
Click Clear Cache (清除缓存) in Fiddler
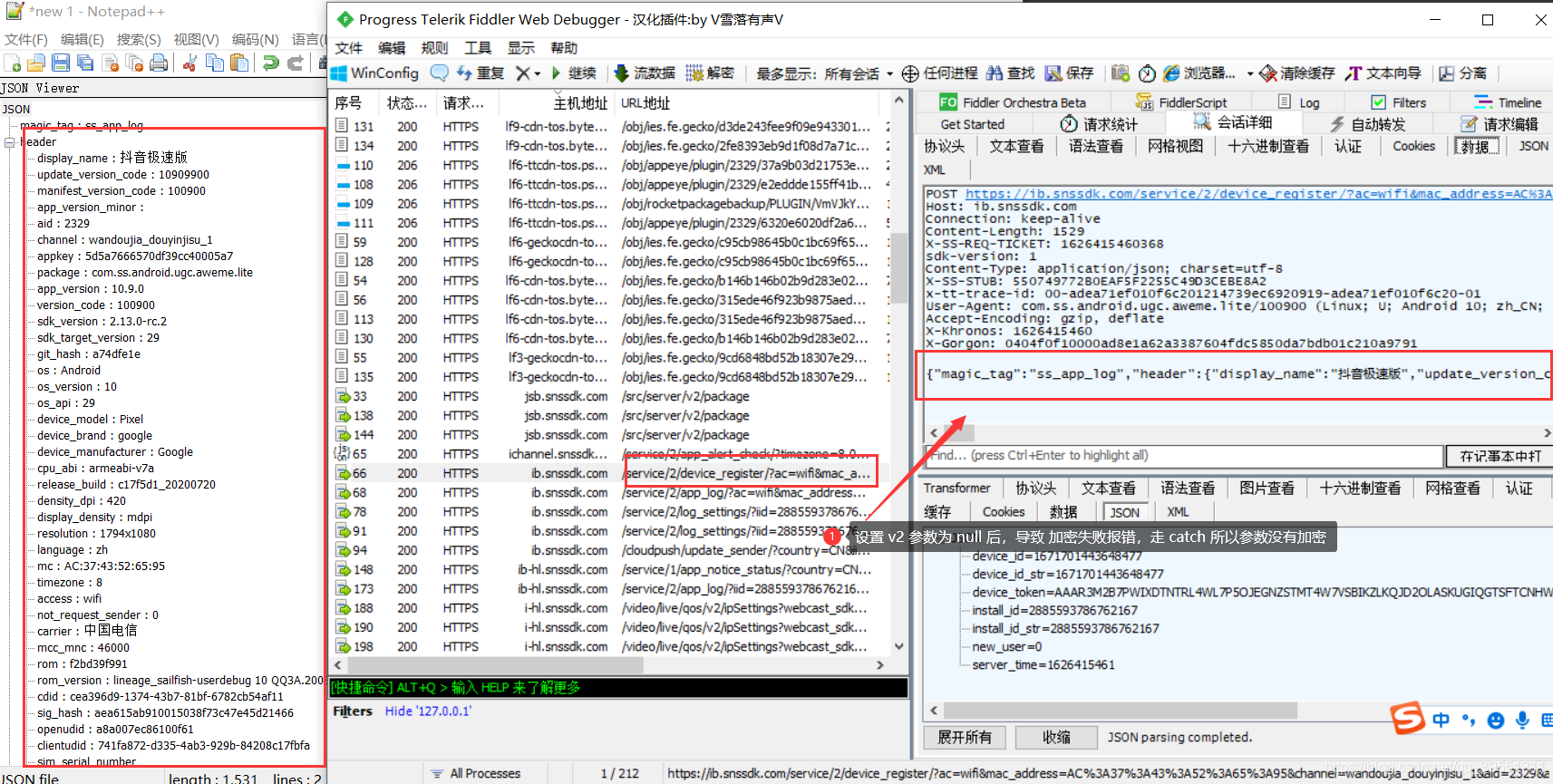(1297, 73)
